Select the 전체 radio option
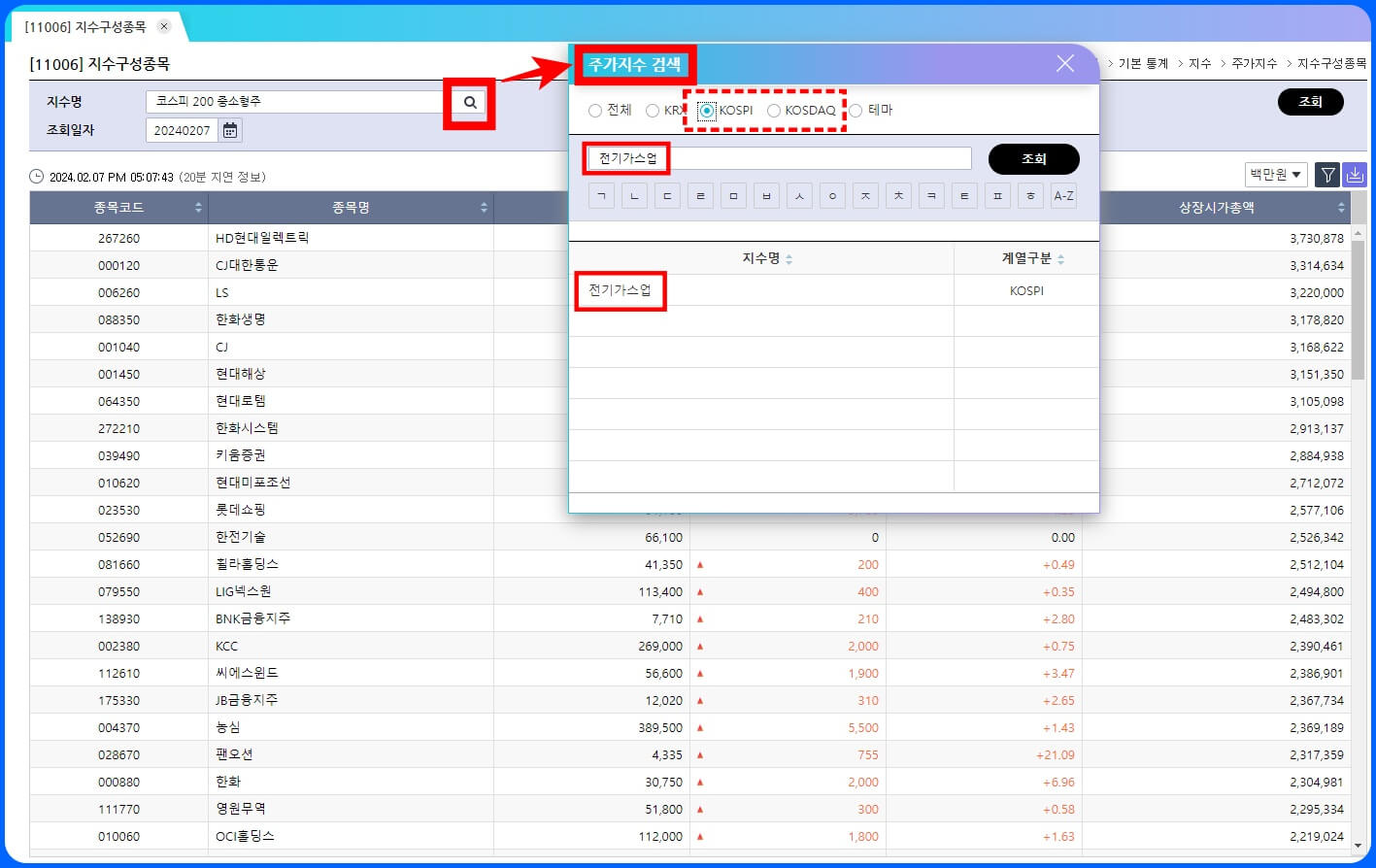Image resolution: width=1376 pixels, height=868 pixels. pyautogui.click(x=595, y=111)
